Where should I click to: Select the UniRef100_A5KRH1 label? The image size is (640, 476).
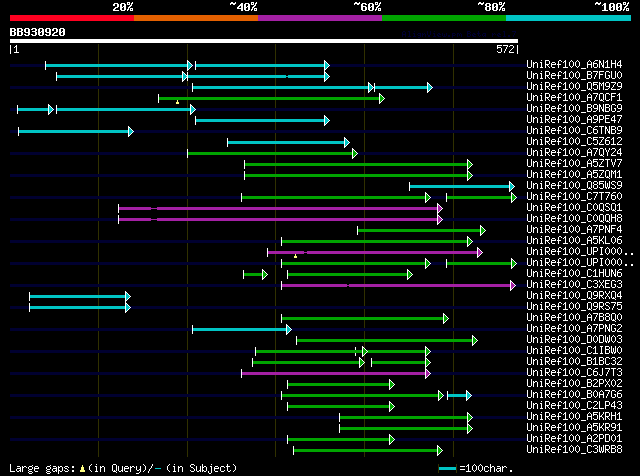(574, 417)
